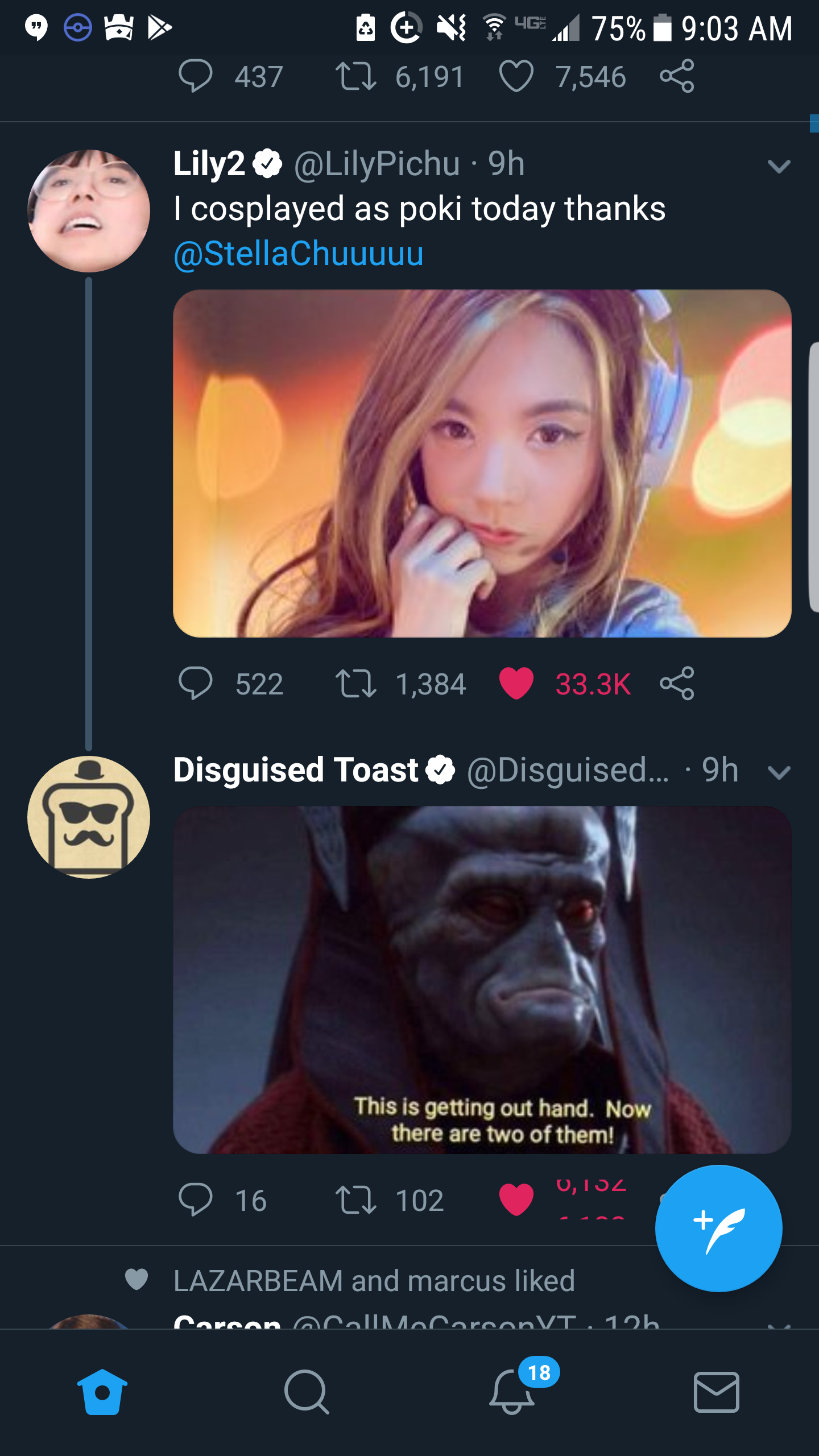
Task: Open the Direct Messages tab
Action: [x=716, y=1392]
